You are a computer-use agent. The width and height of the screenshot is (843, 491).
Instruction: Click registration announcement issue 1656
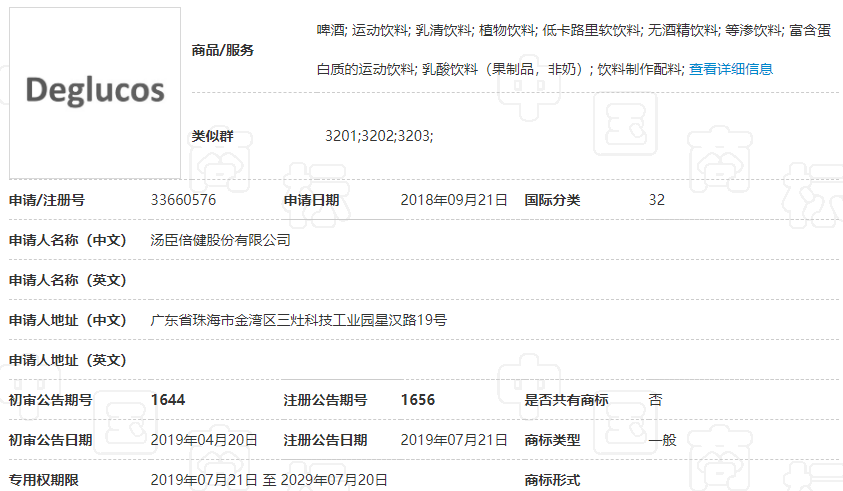tap(418, 400)
